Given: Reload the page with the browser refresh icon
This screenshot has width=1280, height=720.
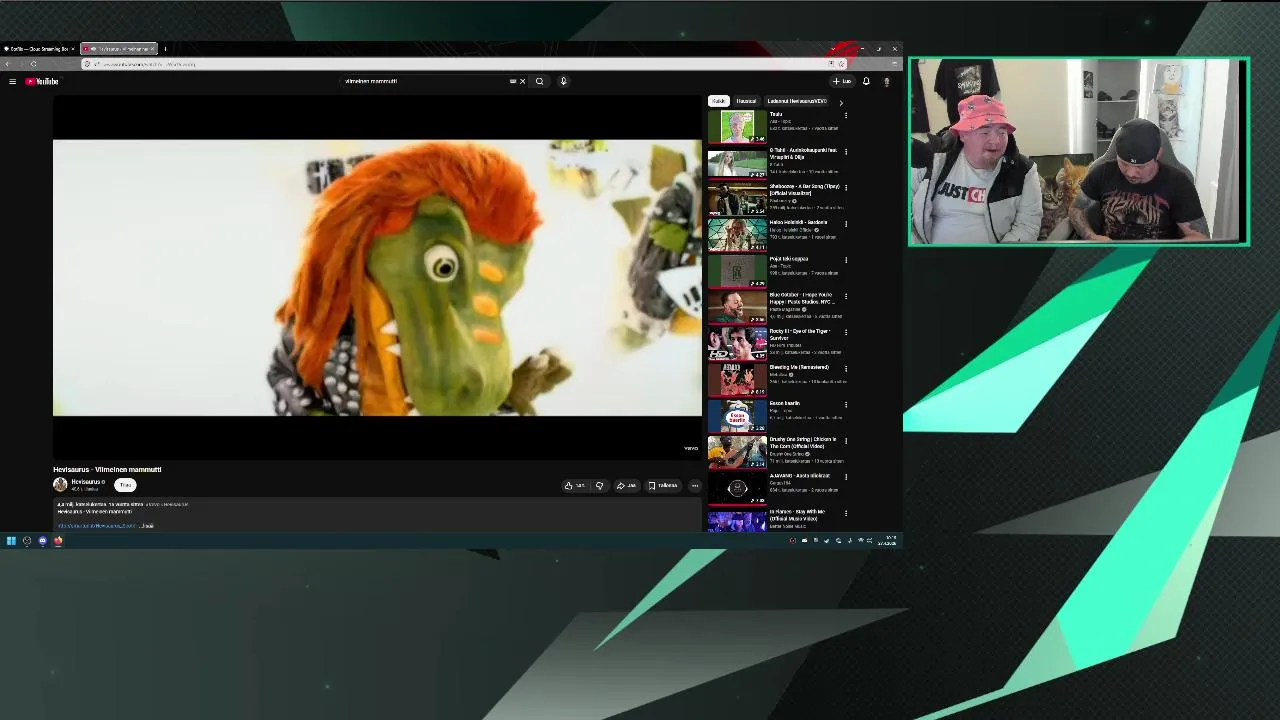Looking at the screenshot, I should [33, 64].
